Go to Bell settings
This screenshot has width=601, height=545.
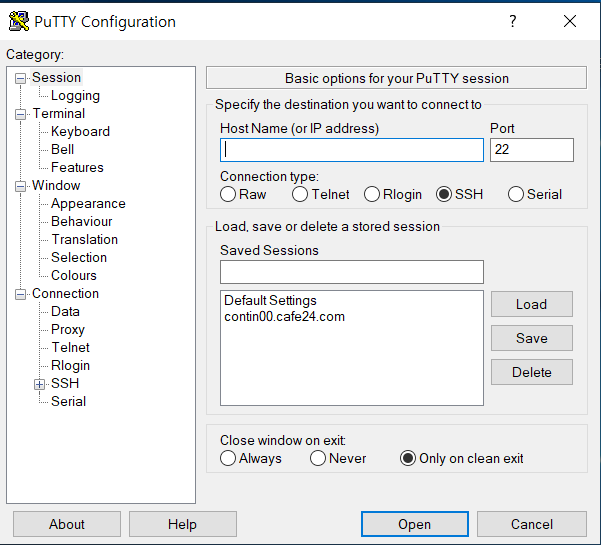point(62,149)
